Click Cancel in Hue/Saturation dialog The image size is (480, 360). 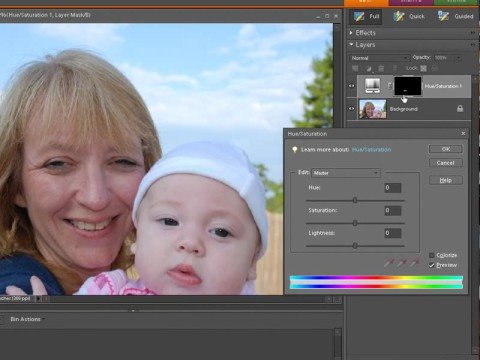tap(446, 163)
